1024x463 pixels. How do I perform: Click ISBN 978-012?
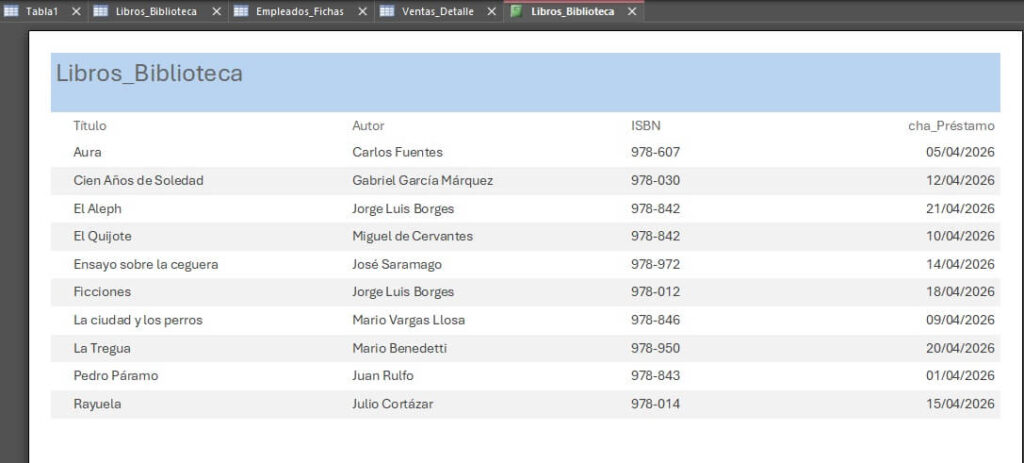656,291
